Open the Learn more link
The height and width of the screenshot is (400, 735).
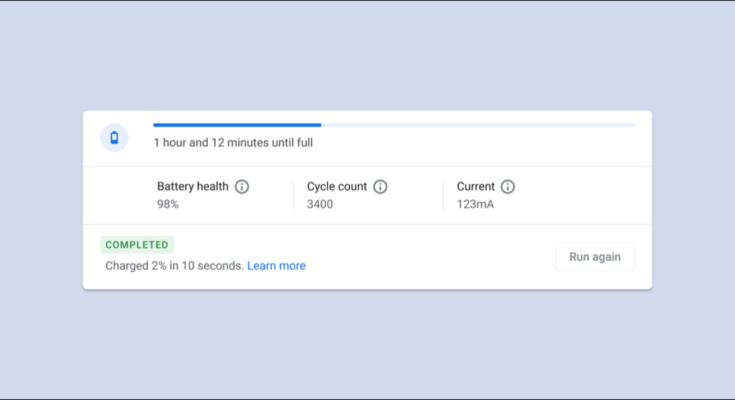pyautogui.click(x=277, y=266)
